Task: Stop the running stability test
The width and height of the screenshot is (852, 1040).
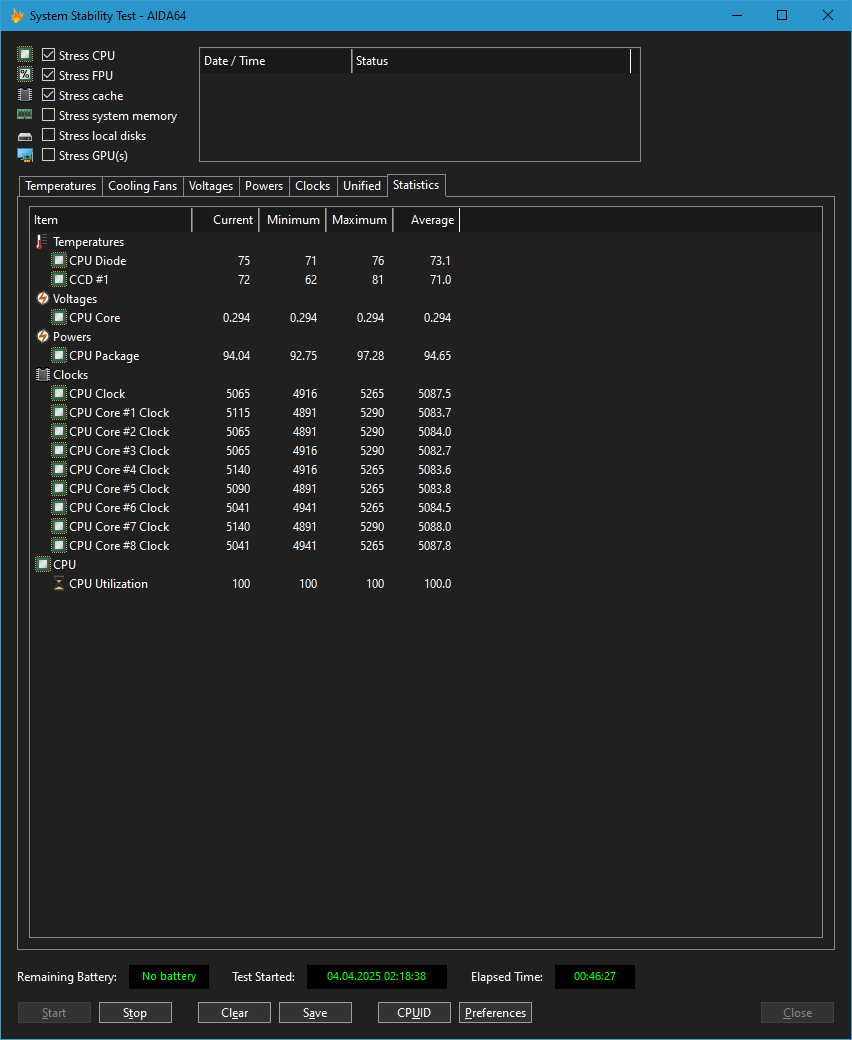Action: [x=135, y=1013]
